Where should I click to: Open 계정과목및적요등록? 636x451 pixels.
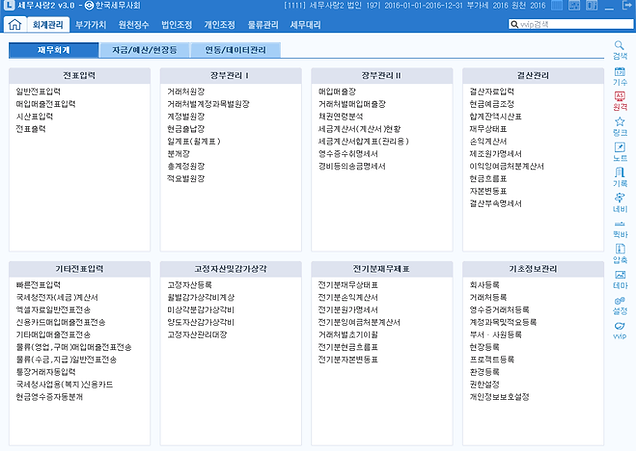coord(503,322)
